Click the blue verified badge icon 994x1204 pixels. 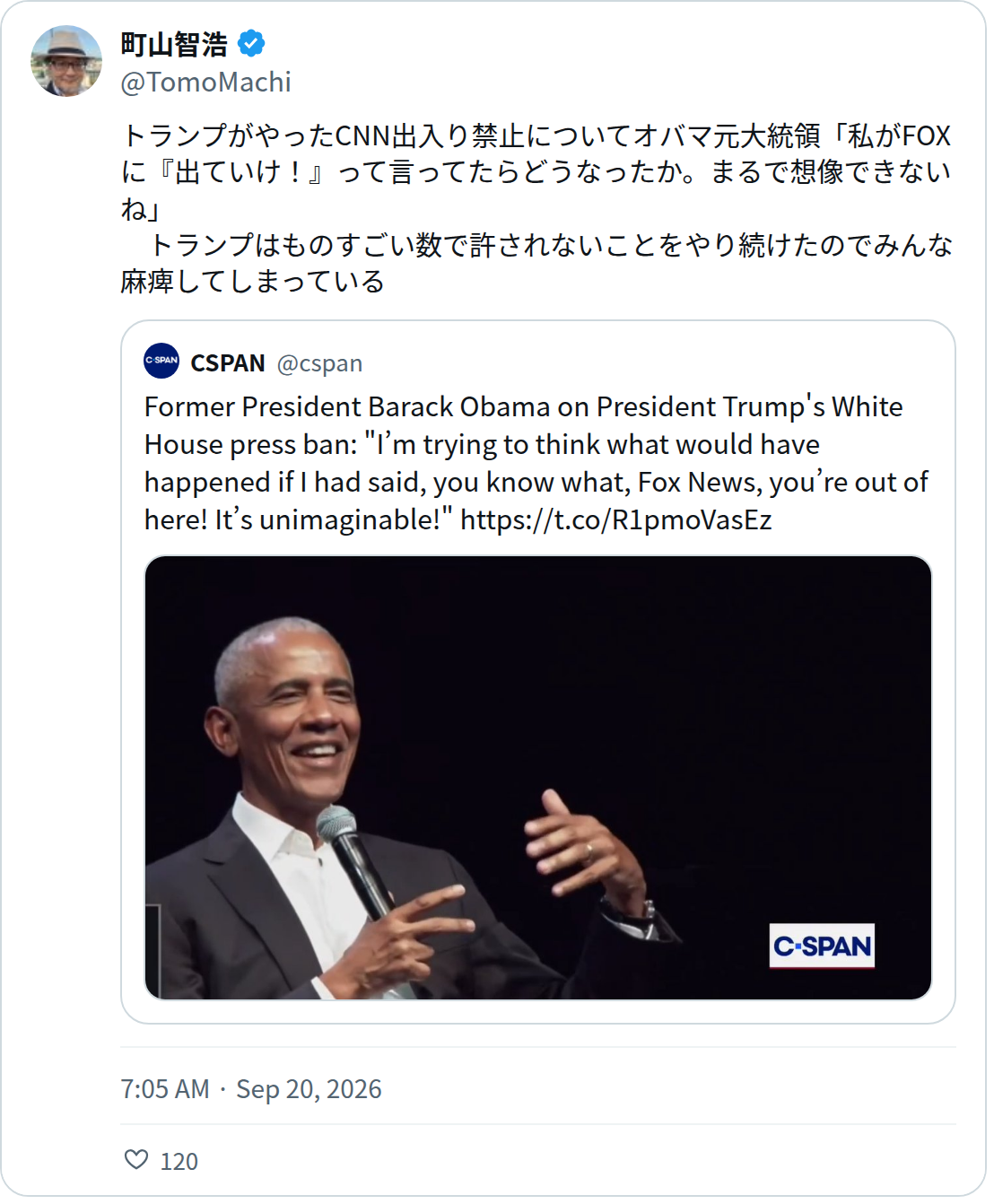pyautogui.click(x=251, y=43)
